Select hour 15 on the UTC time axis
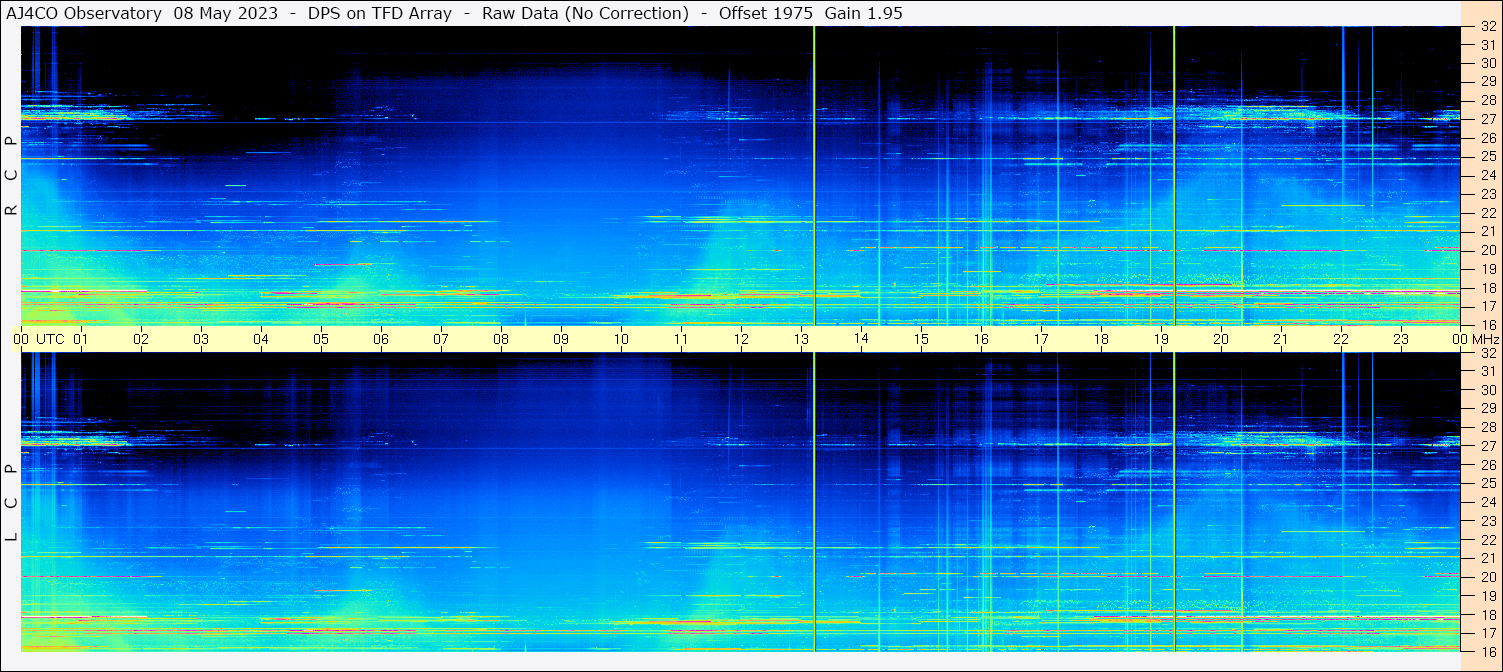This screenshot has width=1503, height=672. [921, 339]
